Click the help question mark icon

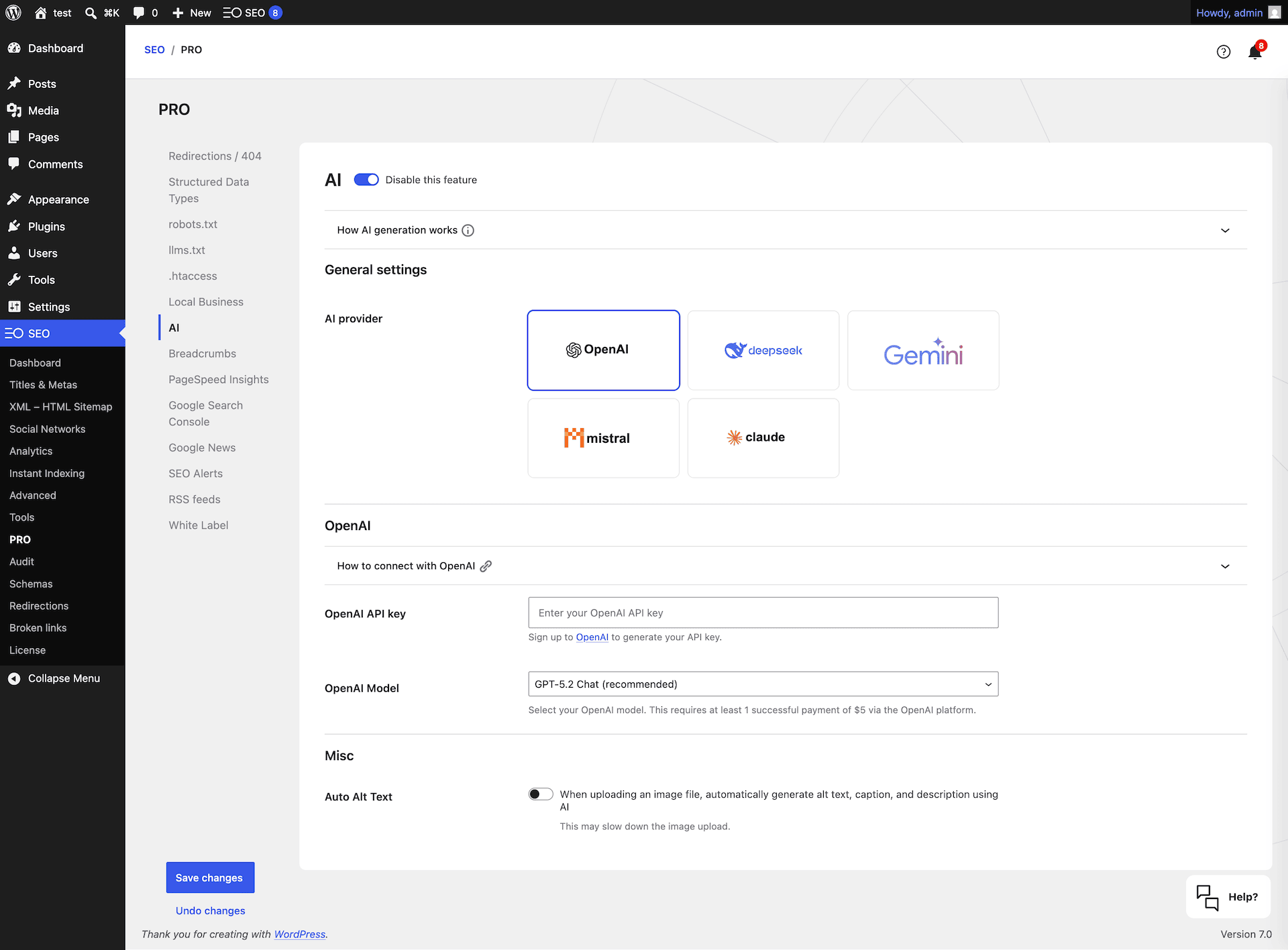point(1224,52)
